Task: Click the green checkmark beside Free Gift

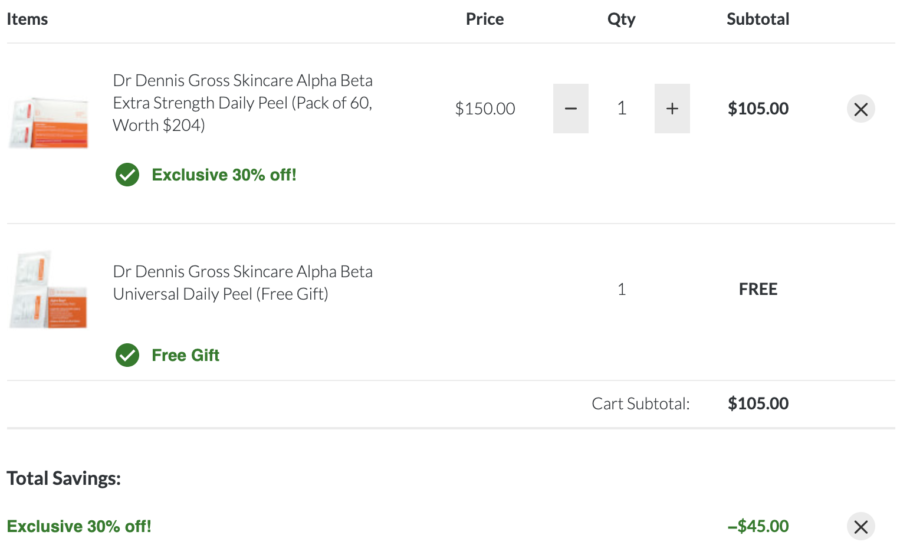Action: (x=127, y=355)
